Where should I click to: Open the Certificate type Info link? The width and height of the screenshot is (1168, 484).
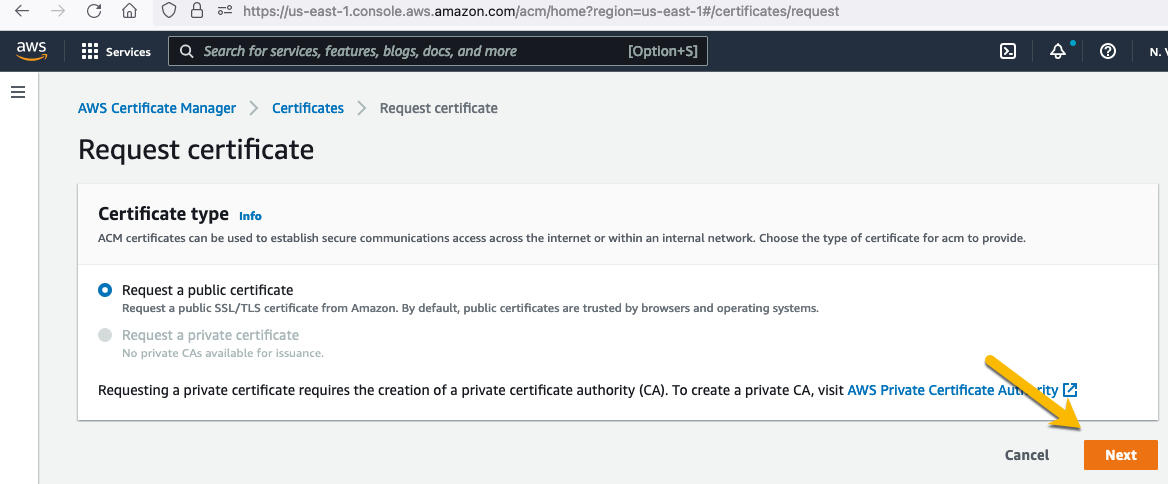(250, 216)
